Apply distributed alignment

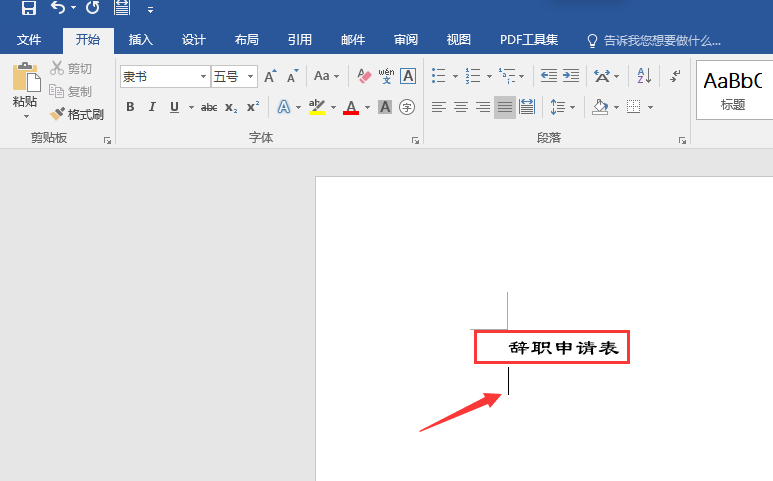click(527, 107)
